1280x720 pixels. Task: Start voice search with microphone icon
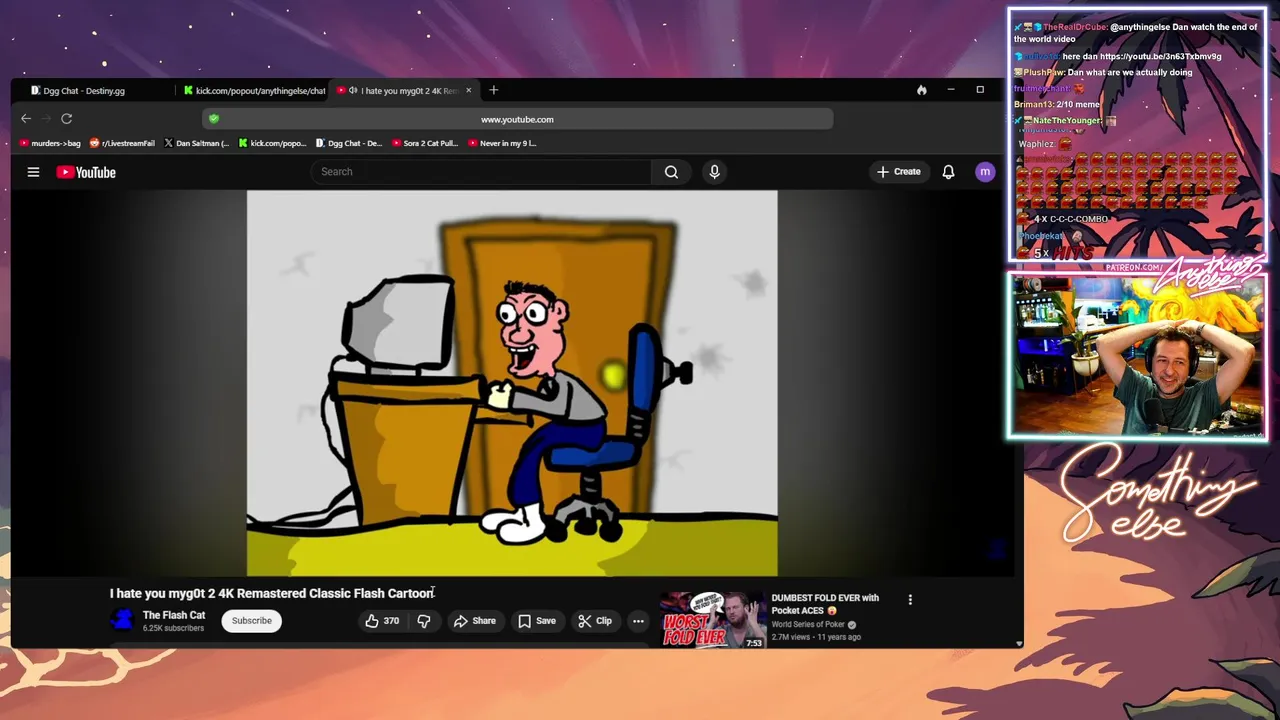click(714, 172)
